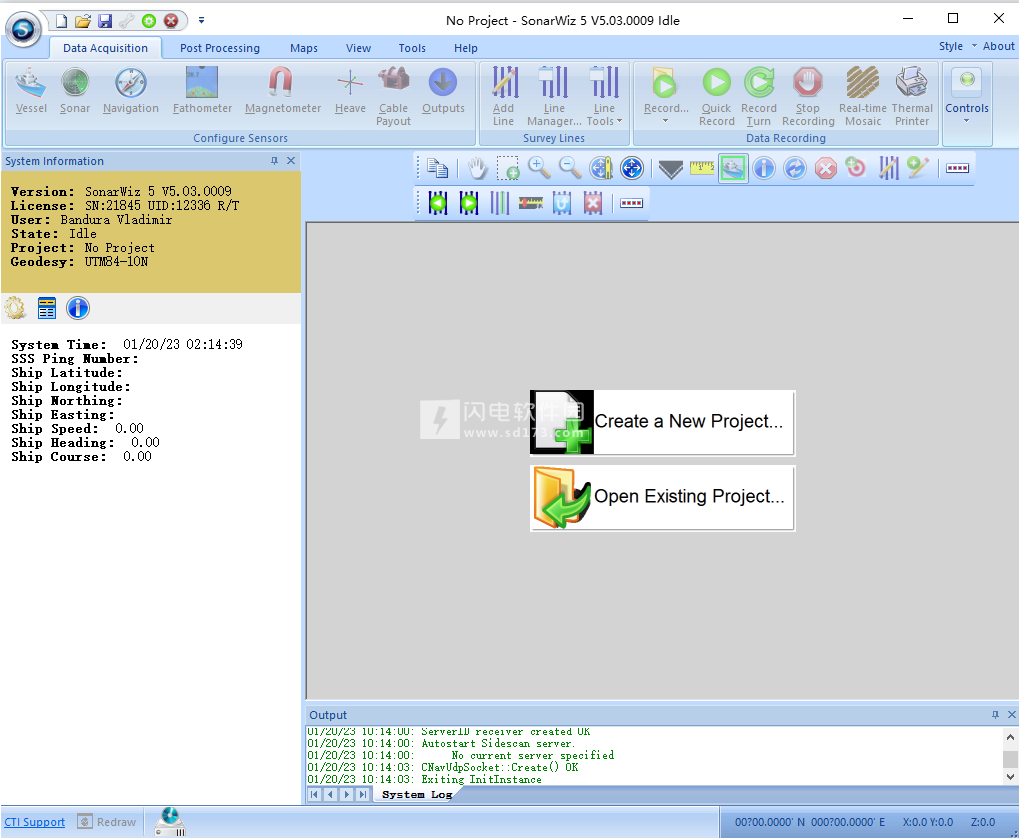Open the Help tab
The width and height of the screenshot is (1019, 839).
465,48
